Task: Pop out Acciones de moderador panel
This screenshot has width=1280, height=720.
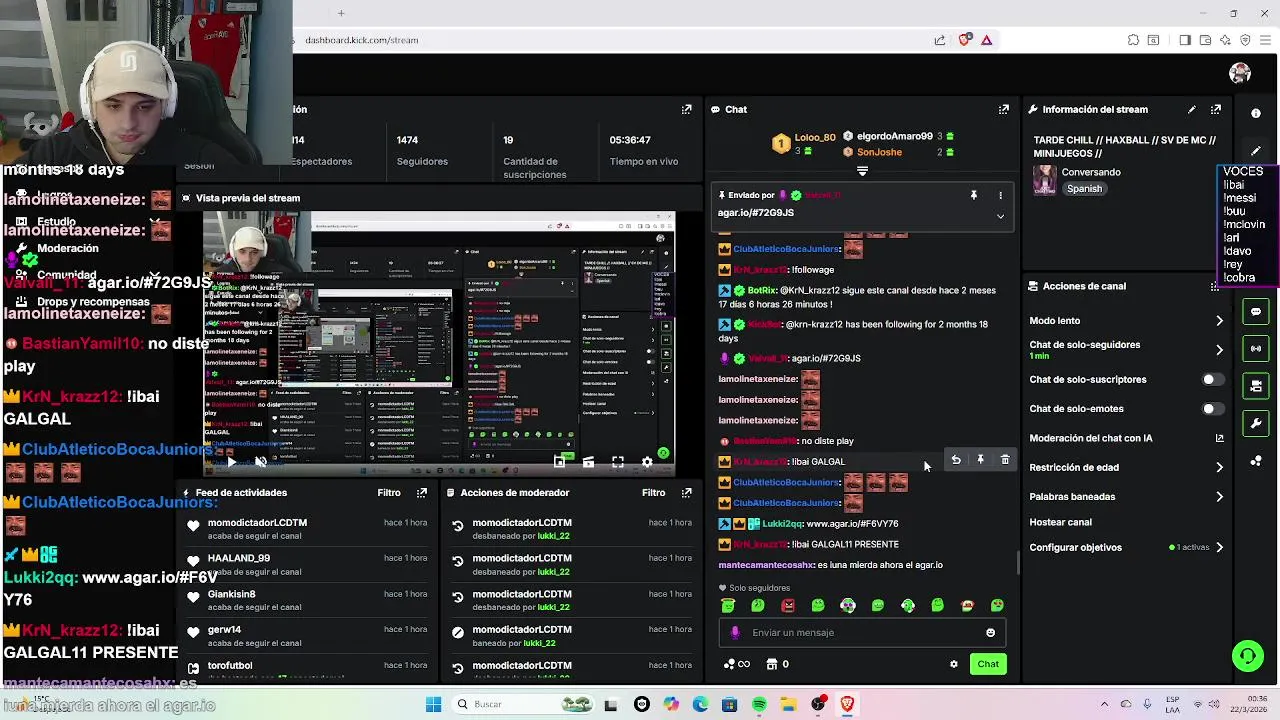Action: (x=686, y=492)
